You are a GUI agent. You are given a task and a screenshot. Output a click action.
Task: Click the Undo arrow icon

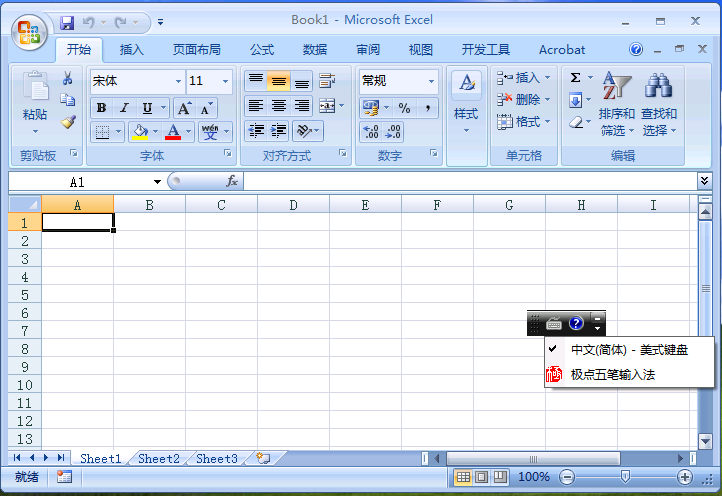point(88,22)
